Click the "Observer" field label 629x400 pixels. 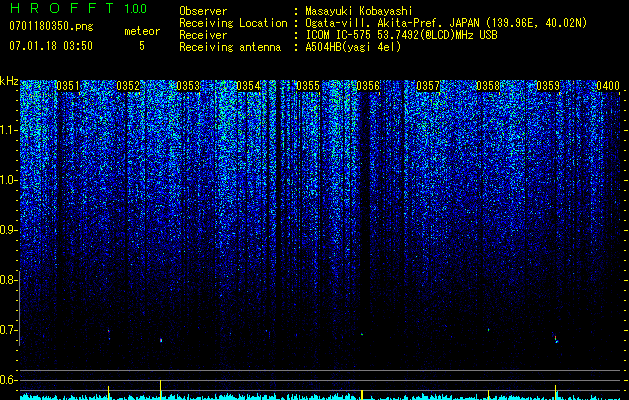point(203,11)
